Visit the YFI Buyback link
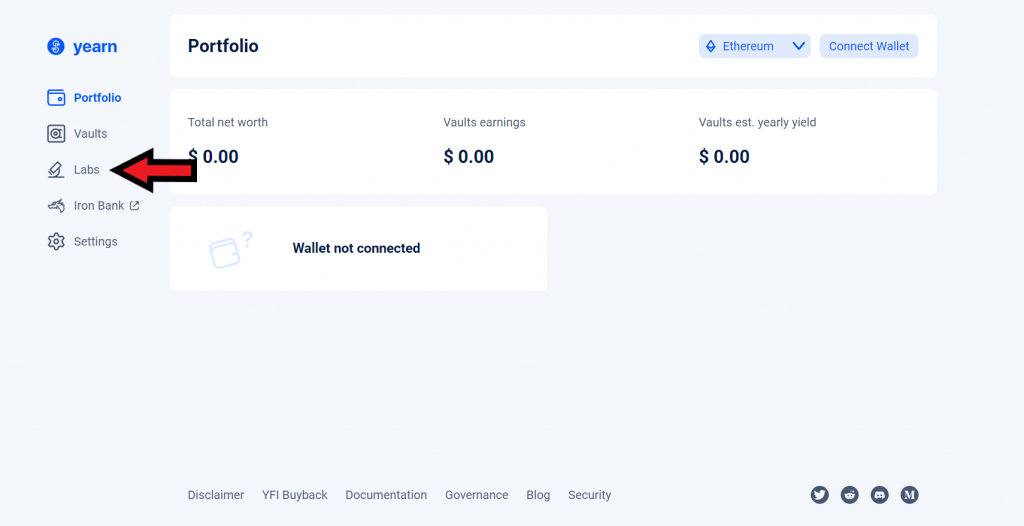The width and height of the screenshot is (1024, 526). pyautogui.click(x=295, y=495)
